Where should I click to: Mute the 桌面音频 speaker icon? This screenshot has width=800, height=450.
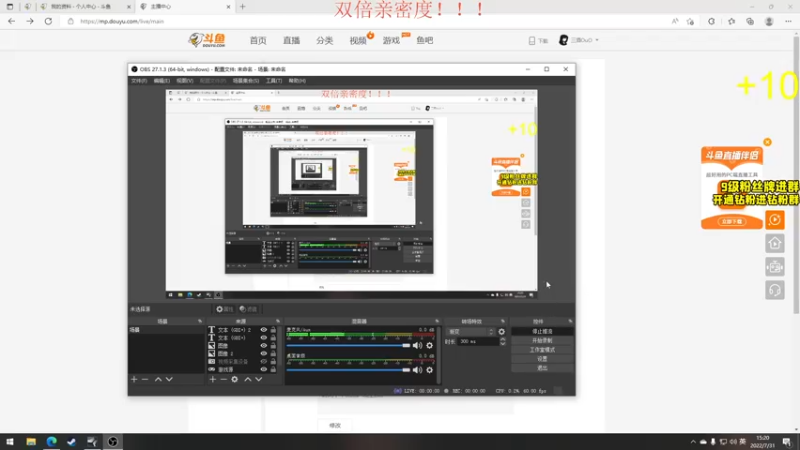pos(417,370)
